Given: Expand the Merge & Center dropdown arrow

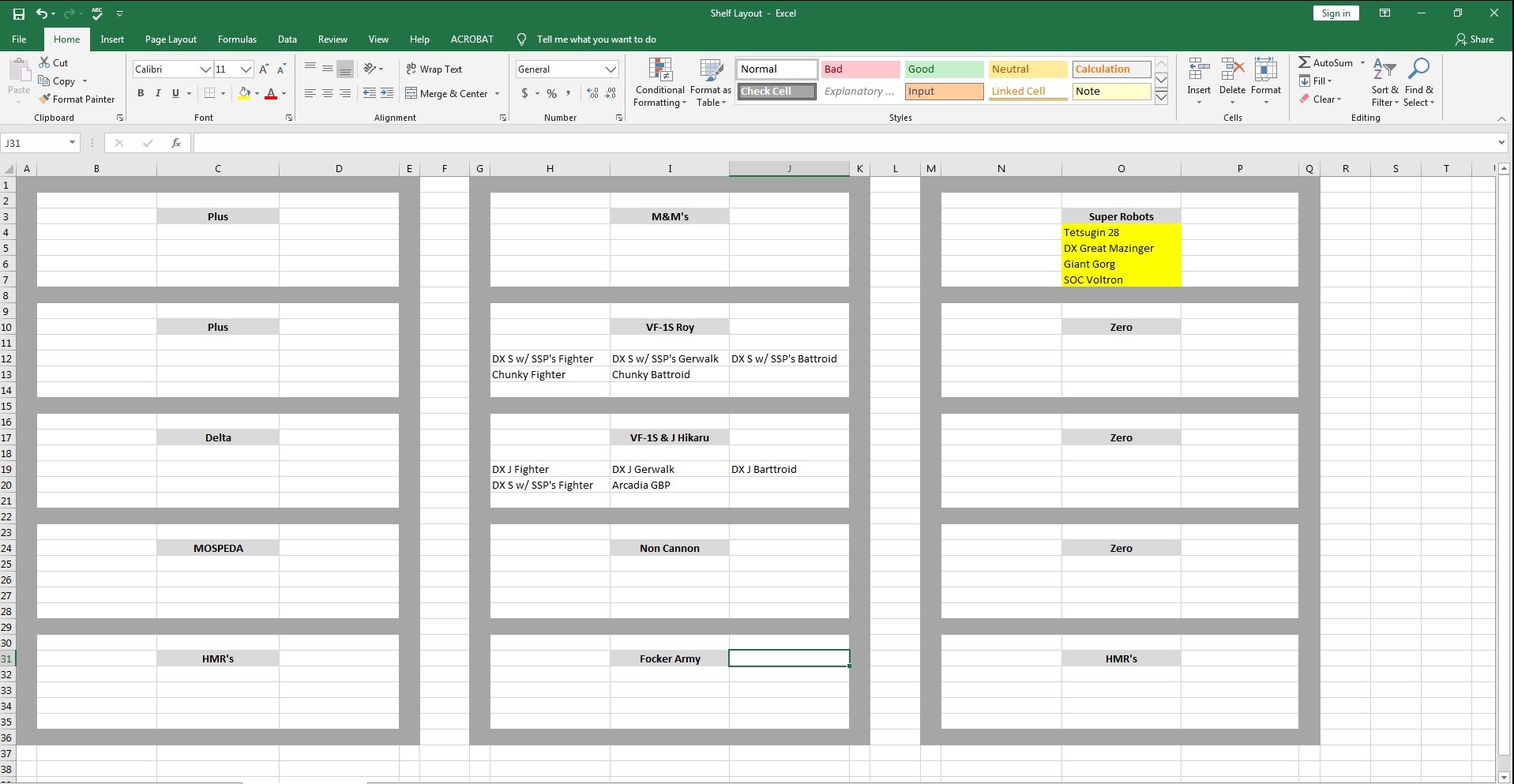Looking at the screenshot, I should click(x=498, y=93).
